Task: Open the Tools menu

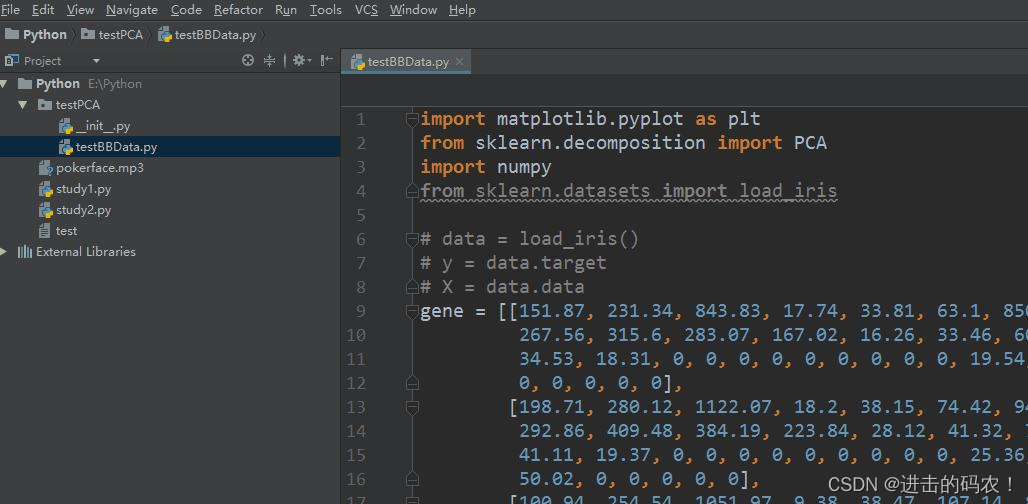Action: pyautogui.click(x=326, y=10)
